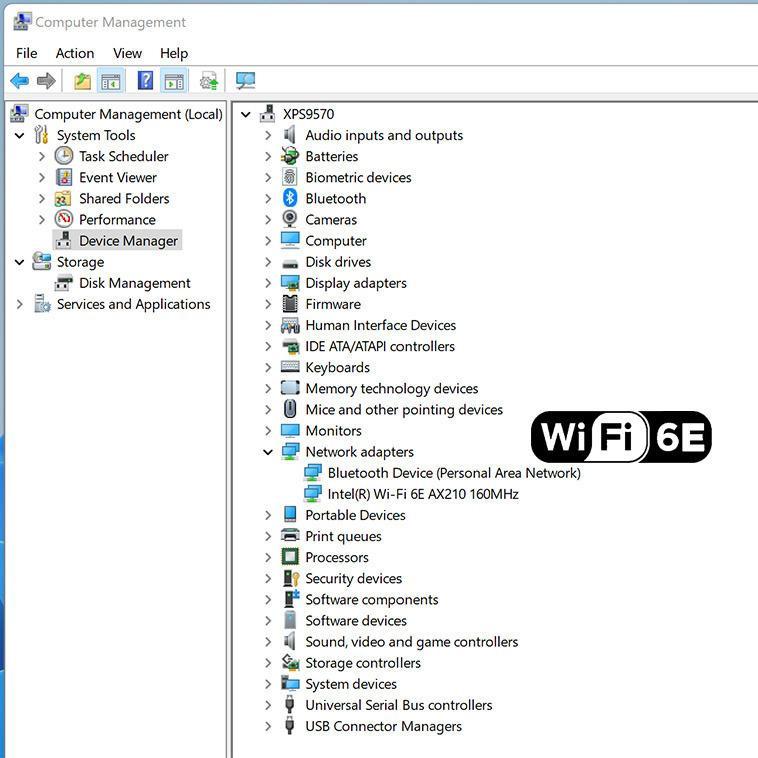This screenshot has width=758, height=758.
Task: Open the Action menu
Action: 75,53
